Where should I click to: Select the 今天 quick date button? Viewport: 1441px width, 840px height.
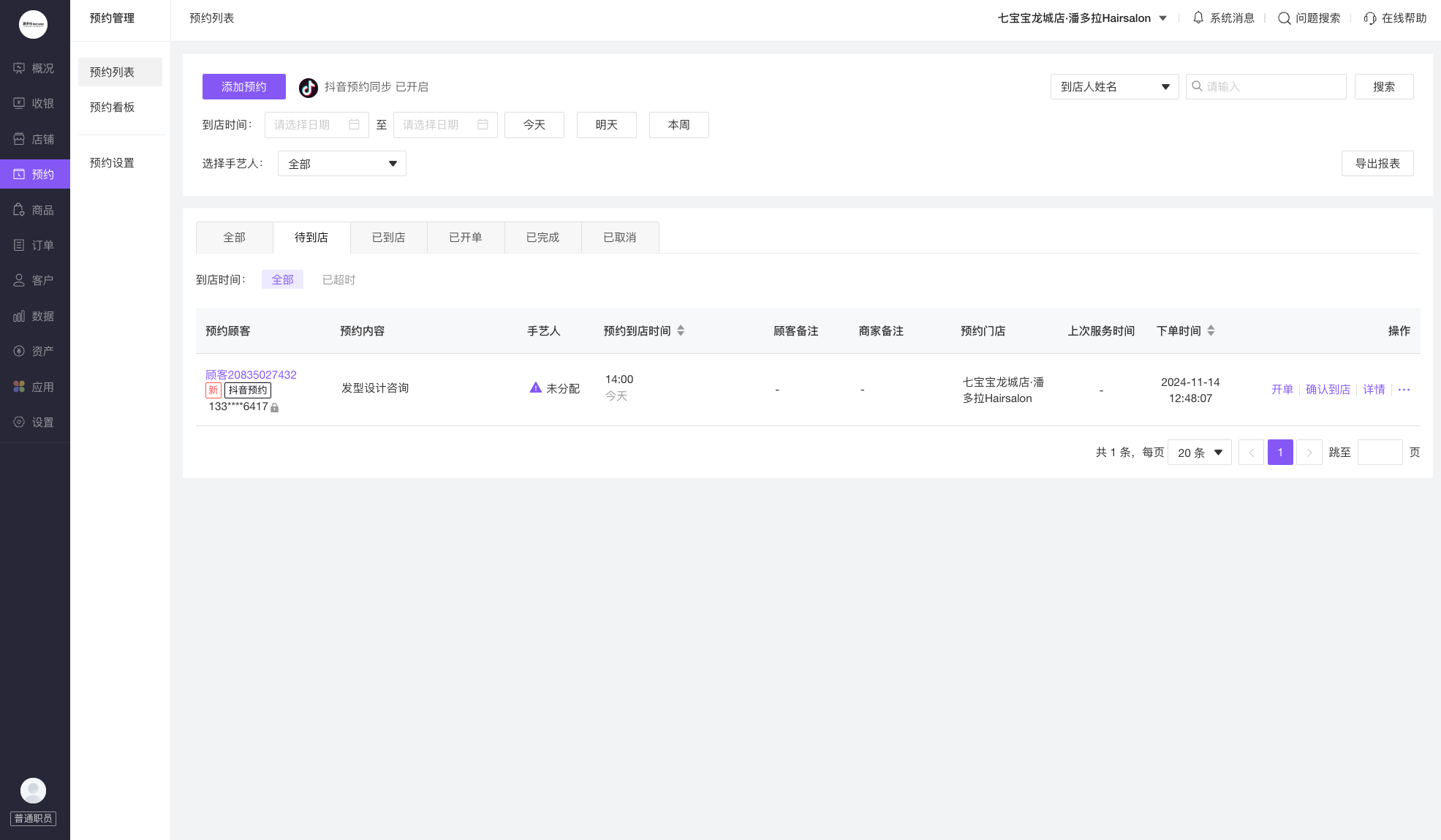pos(534,125)
